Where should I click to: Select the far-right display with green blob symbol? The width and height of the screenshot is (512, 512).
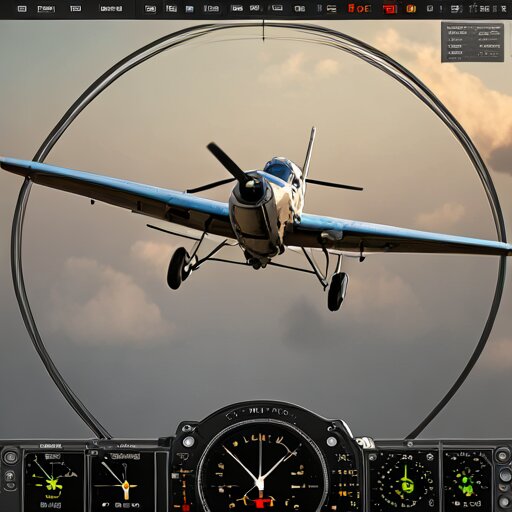pos(467,481)
